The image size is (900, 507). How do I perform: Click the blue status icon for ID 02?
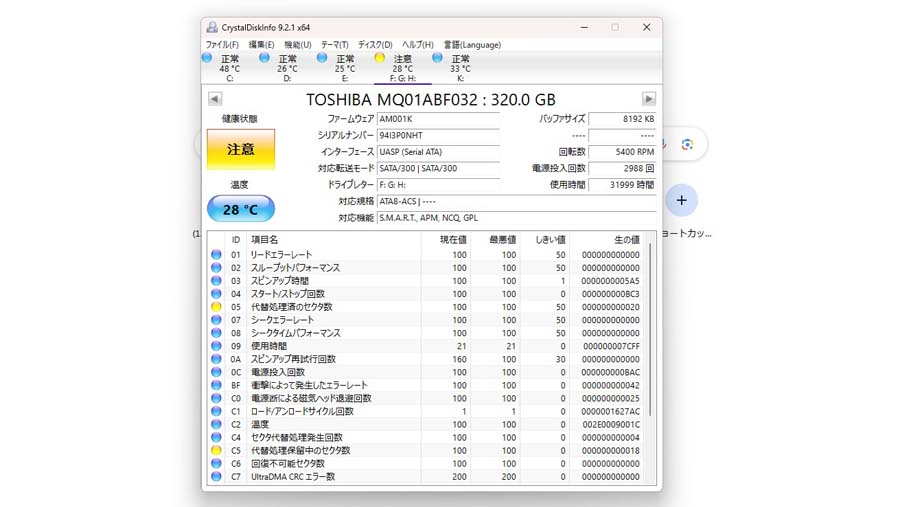coord(216,268)
